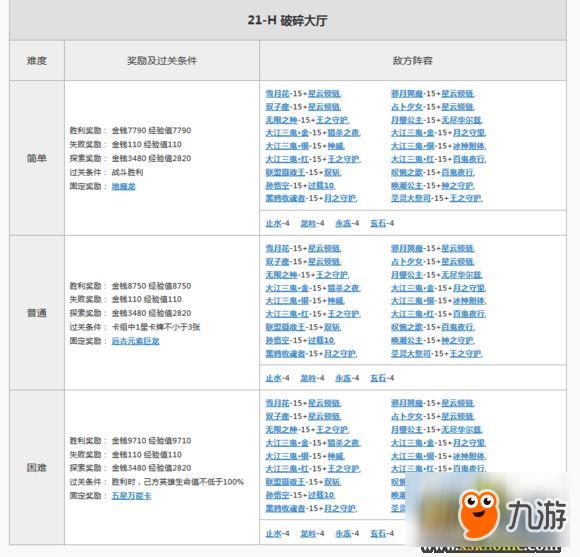Click the text 金钱7790 经验值7790
Image resolution: width=580 pixels, height=557 pixels.
click(151, 131)
